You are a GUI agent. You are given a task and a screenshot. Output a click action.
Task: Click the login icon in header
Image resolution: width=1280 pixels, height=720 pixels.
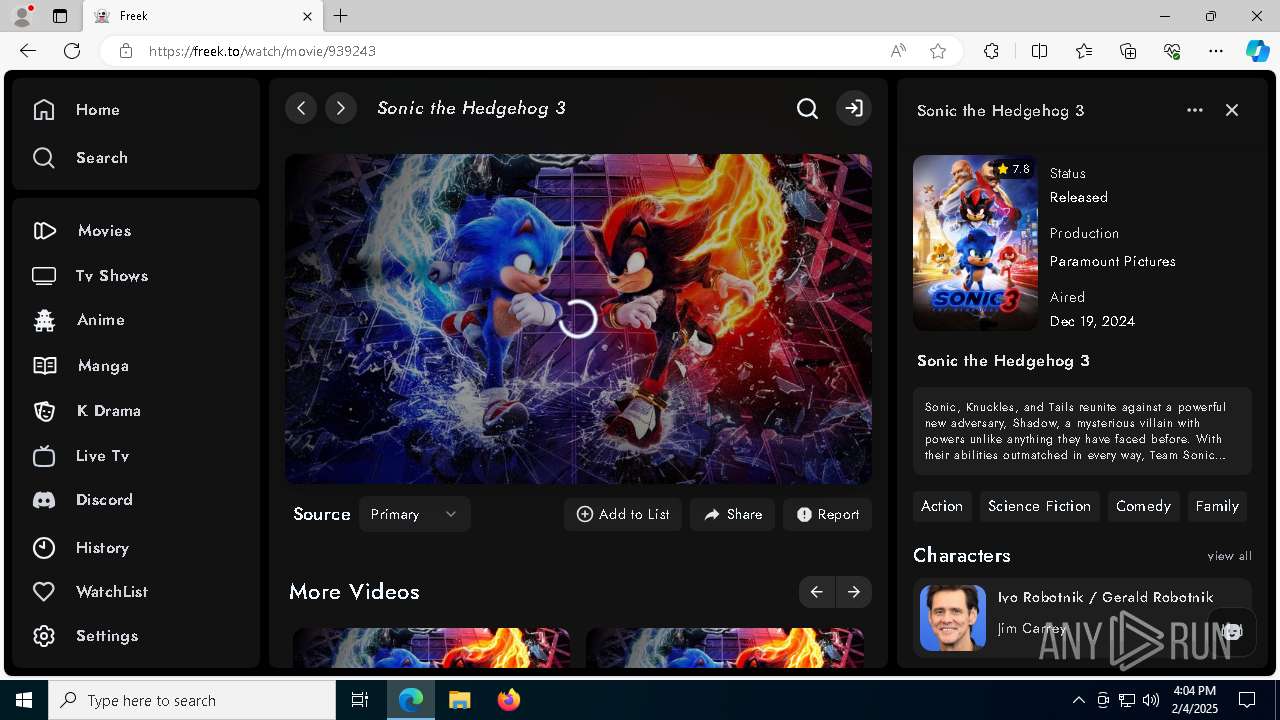[x=853, y=108]
